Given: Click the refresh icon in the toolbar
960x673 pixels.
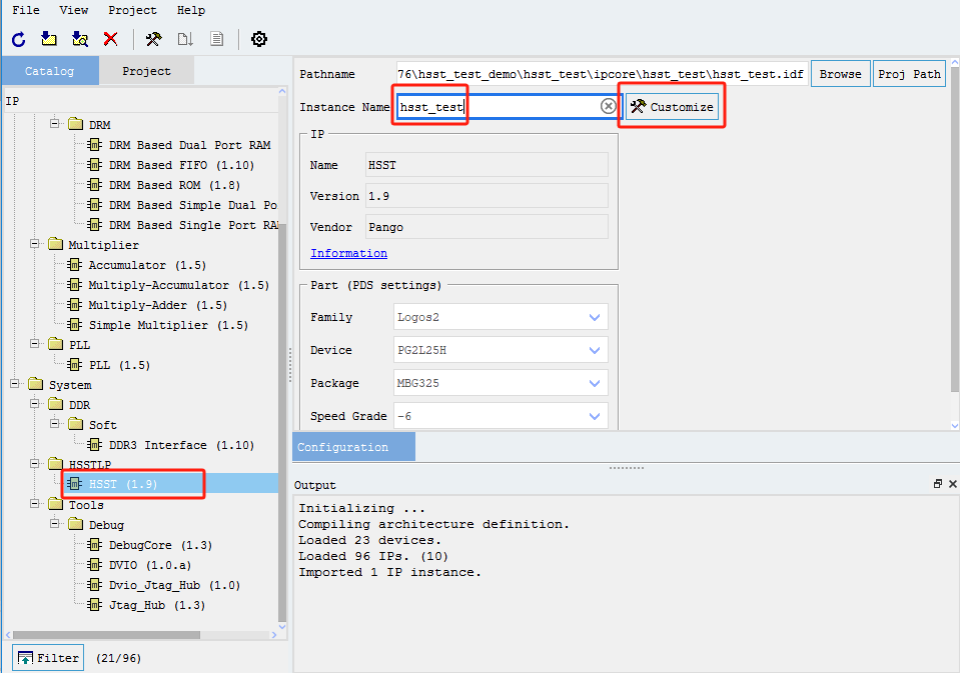Looking at the screenshot, I should [18, 39].
